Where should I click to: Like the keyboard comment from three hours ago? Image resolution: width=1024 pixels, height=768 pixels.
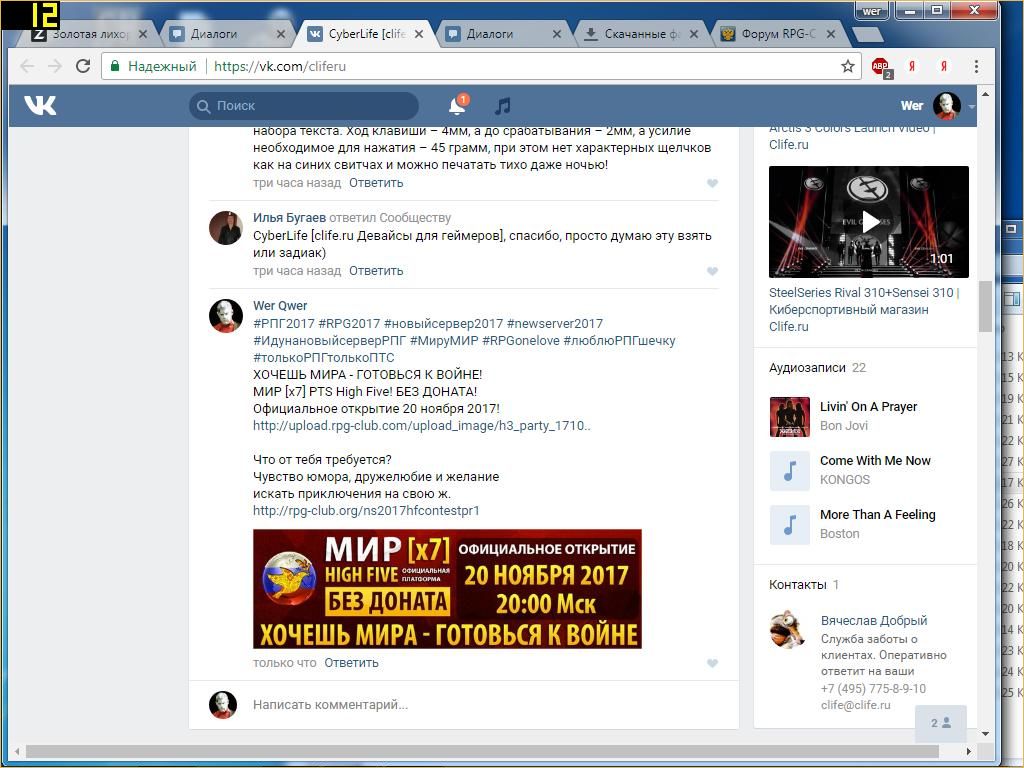[712, 183]
